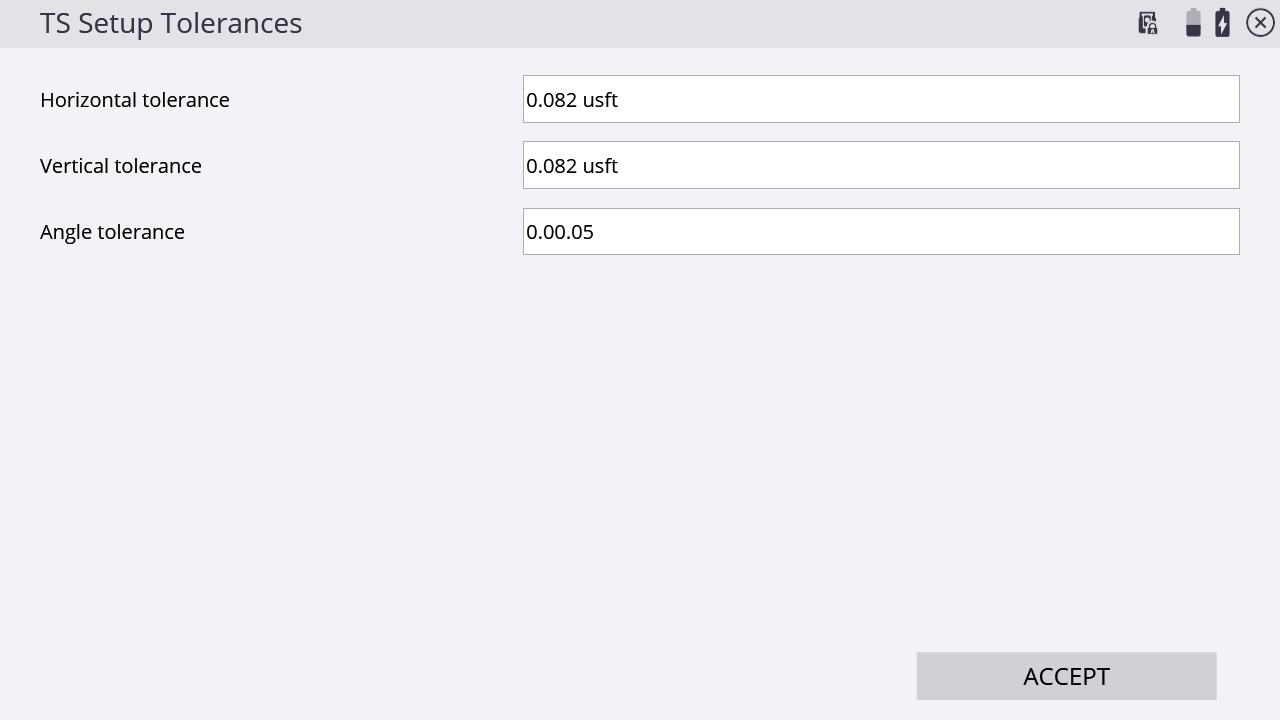This screenshot has height=720, width=1280.
Task: Click the Vertical tolerance label
Action: coord(121,166)
